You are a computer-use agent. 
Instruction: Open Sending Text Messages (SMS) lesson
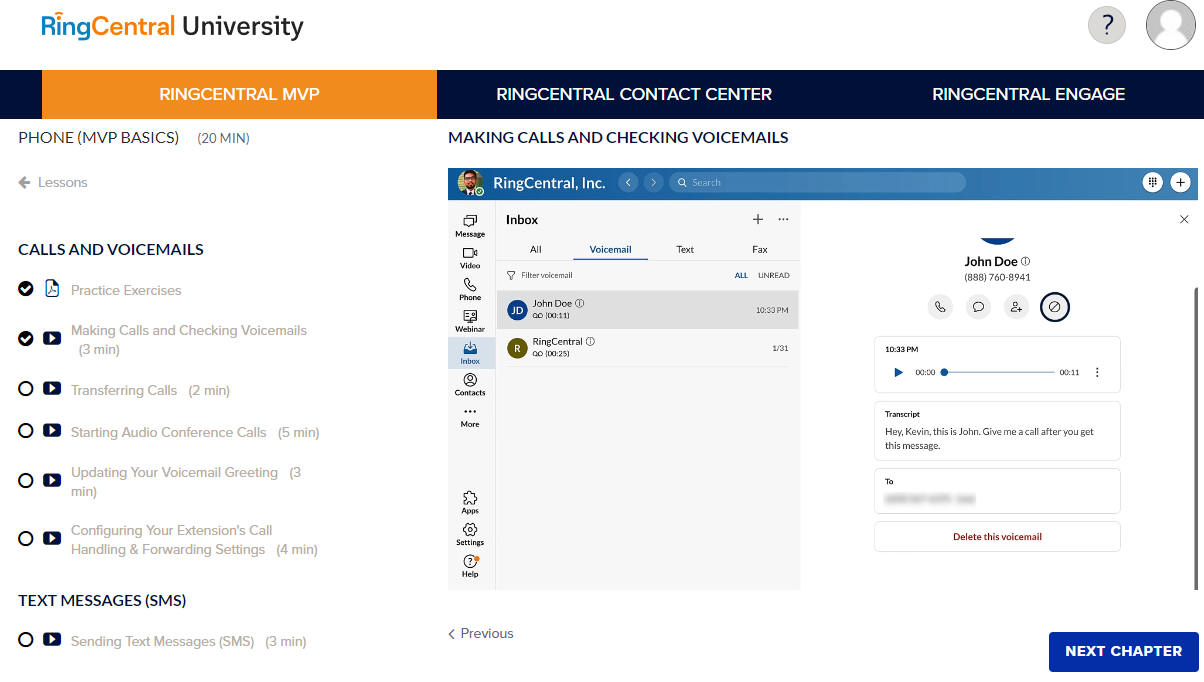tap(189, 641)
